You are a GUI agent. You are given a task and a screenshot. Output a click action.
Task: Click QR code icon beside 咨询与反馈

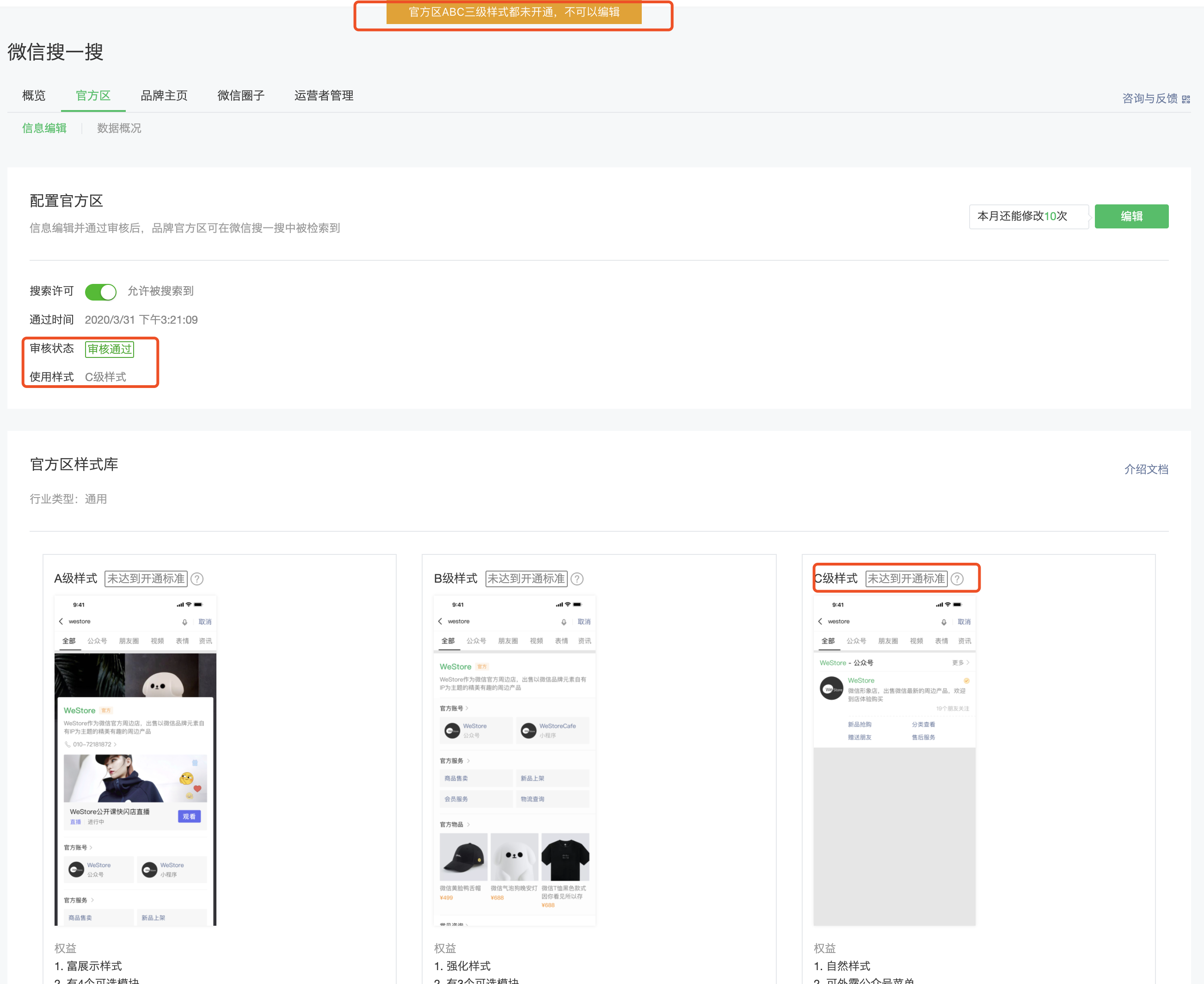[1186, 99]
